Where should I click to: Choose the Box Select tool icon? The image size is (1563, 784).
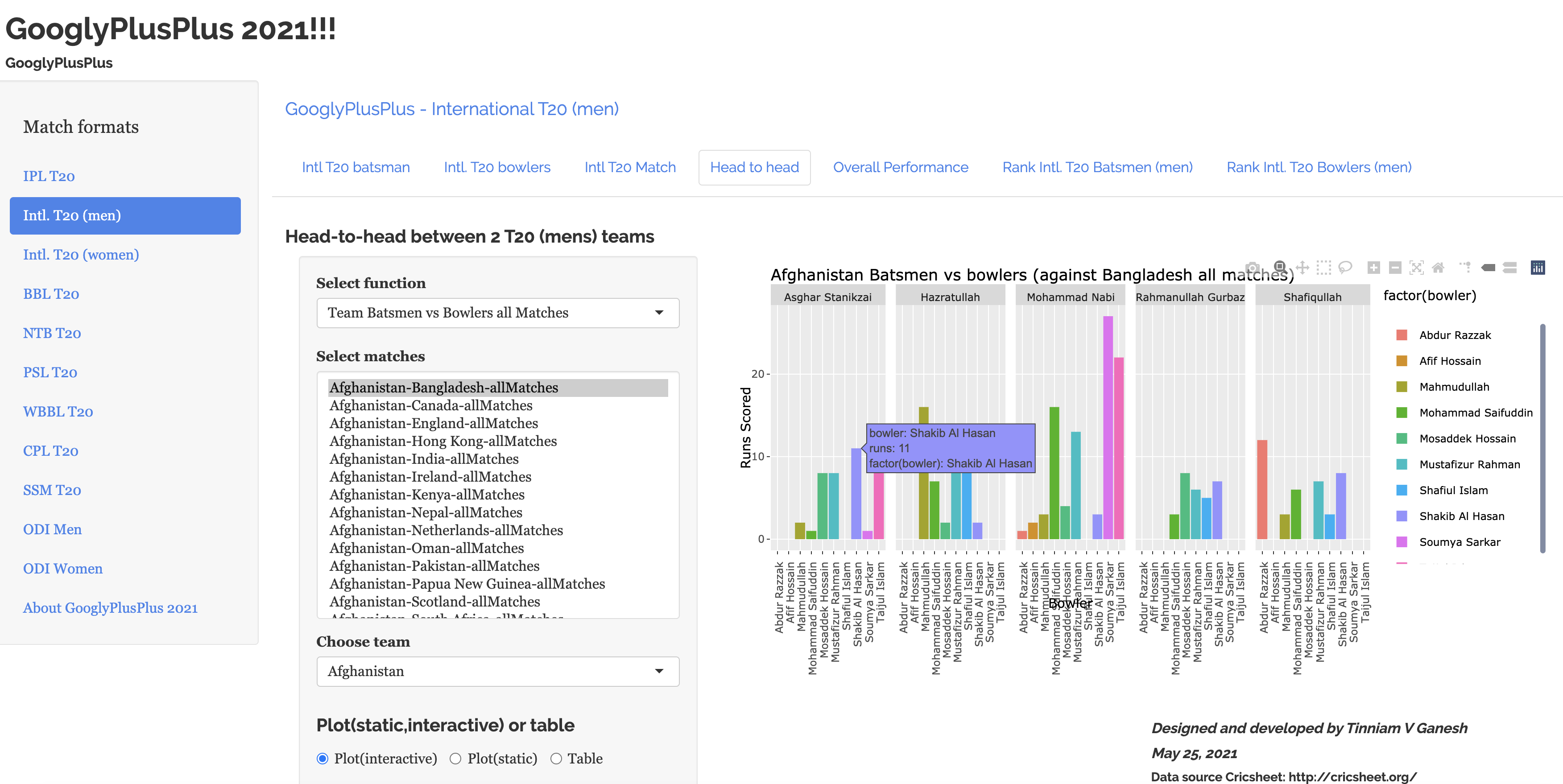1323,268
